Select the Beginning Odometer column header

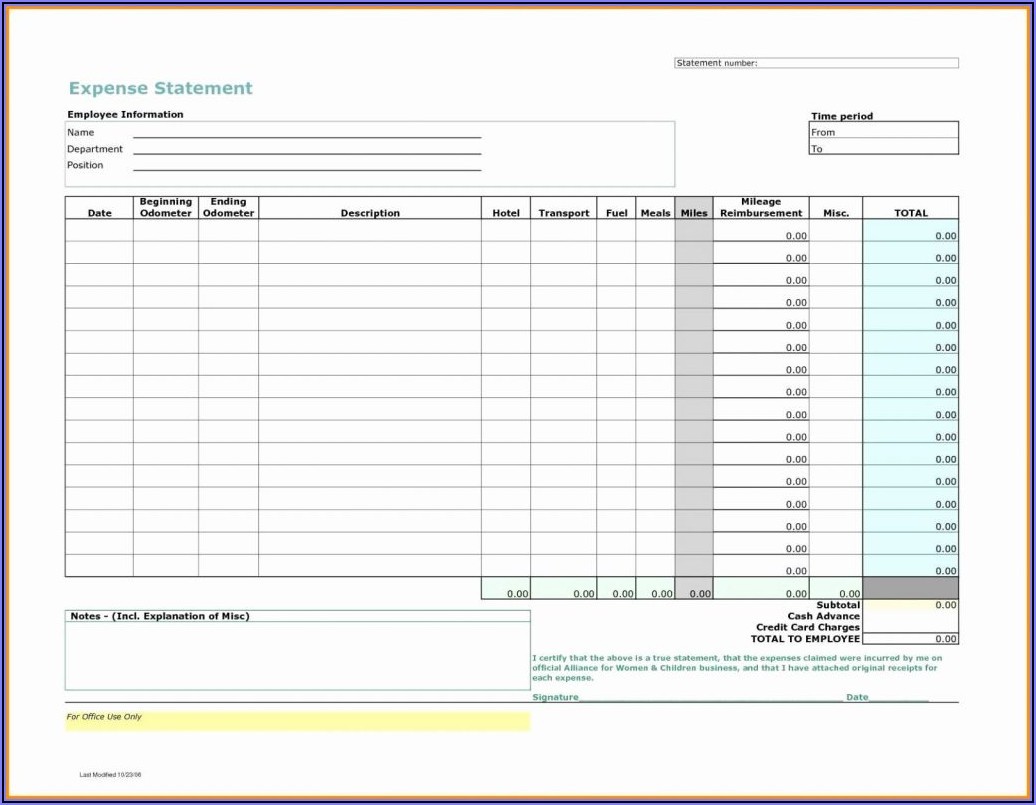[165, 208]
